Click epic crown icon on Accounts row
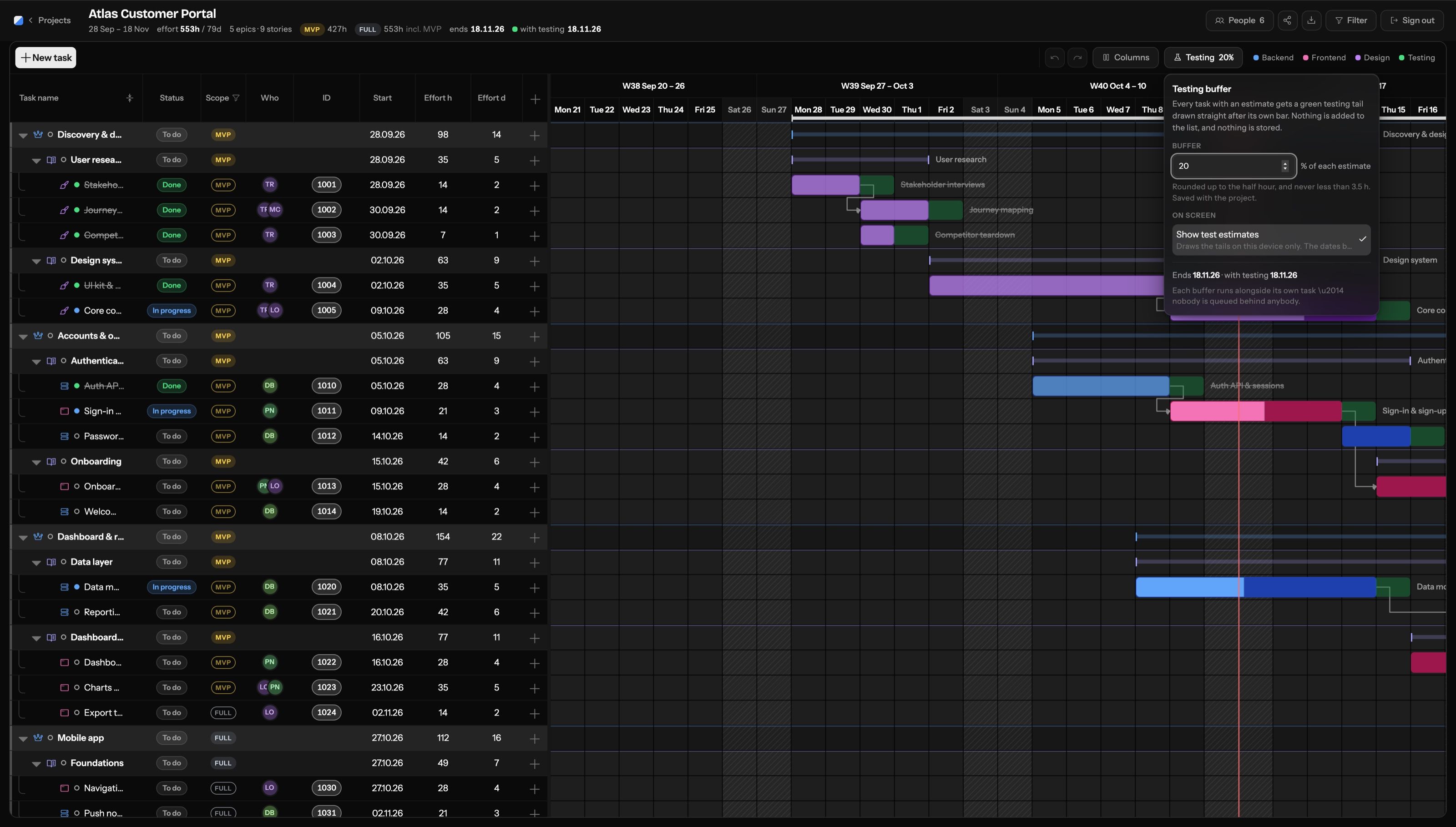1456x827 pixels. point(38,336)
